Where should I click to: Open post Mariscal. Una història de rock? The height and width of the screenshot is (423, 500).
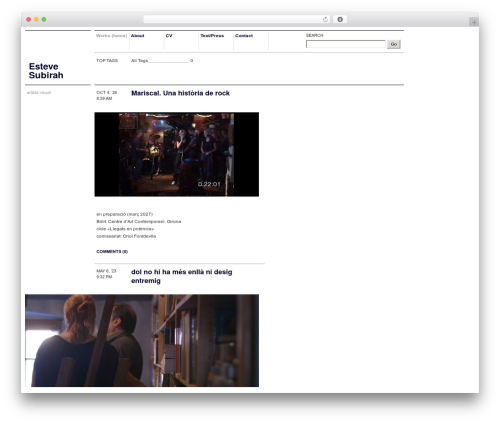pos(180,93)
